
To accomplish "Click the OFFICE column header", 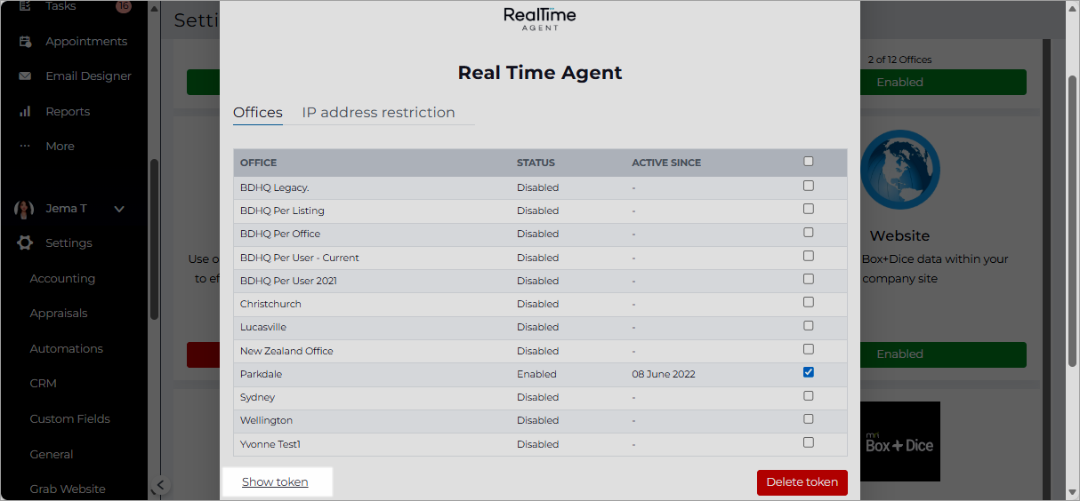I will click(x=258, y=163).
